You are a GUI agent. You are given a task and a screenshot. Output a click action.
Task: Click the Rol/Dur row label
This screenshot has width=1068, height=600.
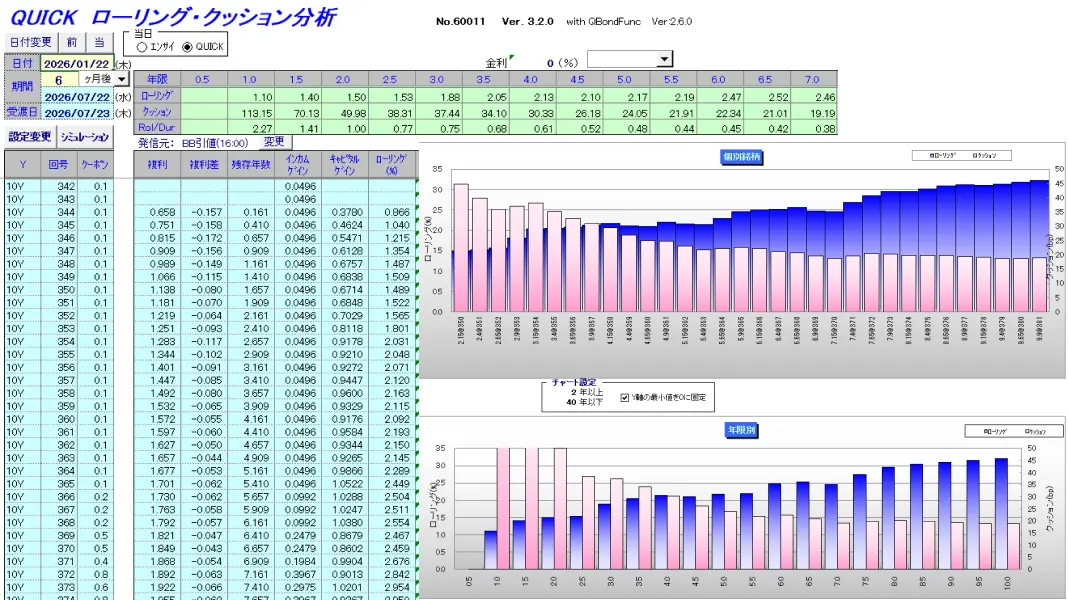pos(157,127)
